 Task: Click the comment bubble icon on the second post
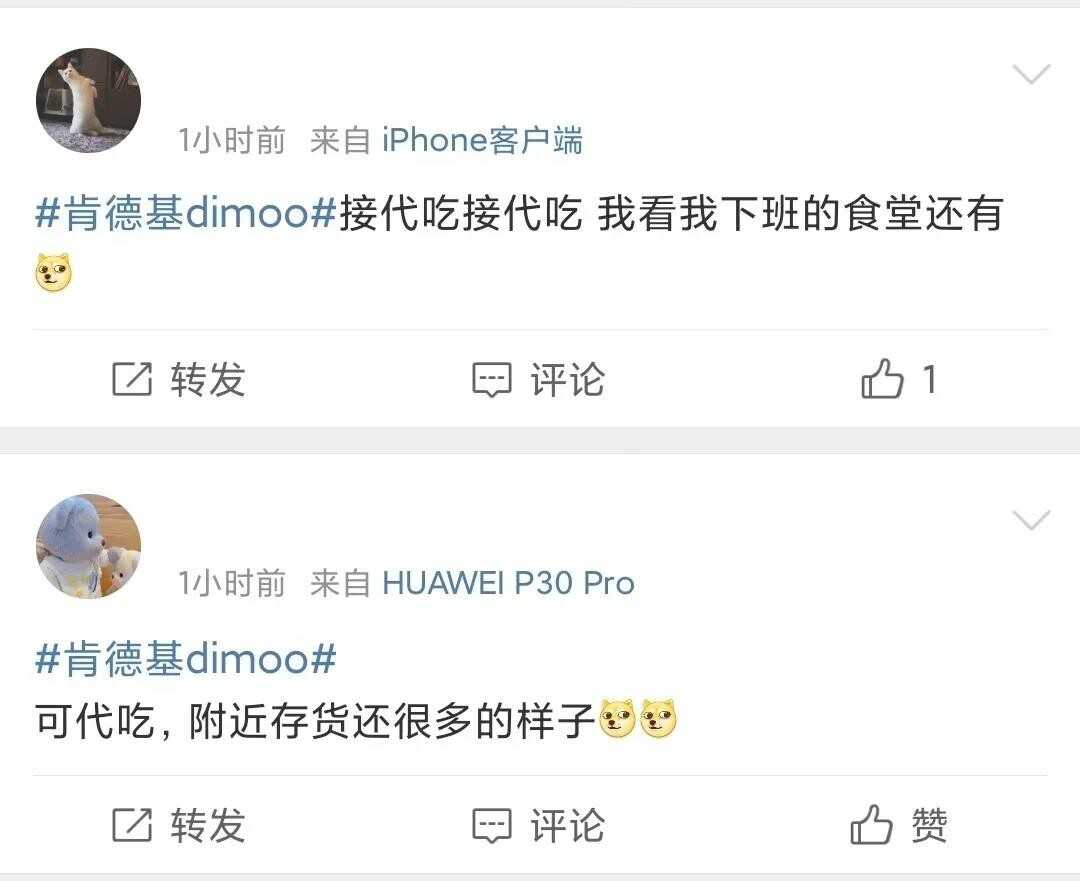coord(492,826)
